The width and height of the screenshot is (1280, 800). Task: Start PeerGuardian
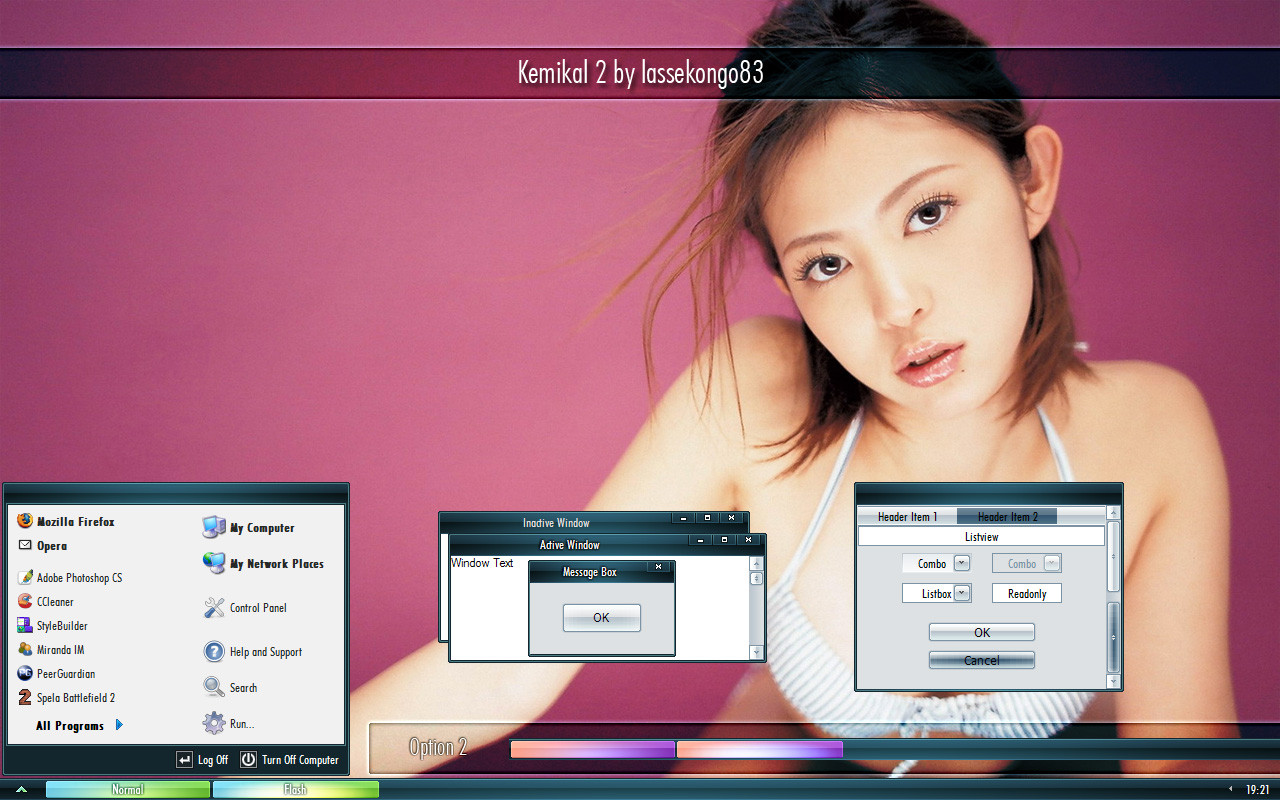[56, 673]
